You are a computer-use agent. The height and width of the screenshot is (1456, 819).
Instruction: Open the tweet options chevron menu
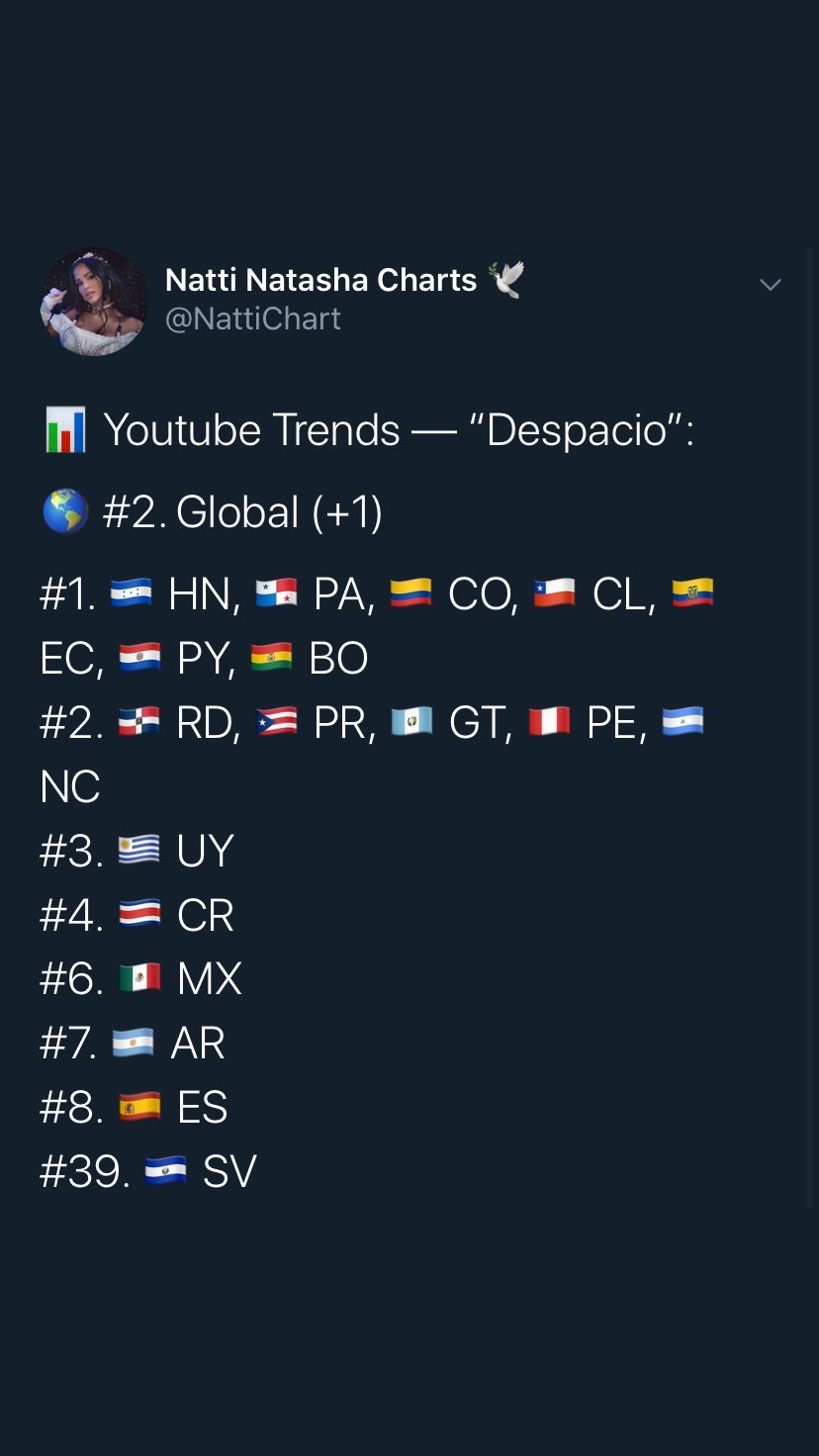(x=771, y=285)
